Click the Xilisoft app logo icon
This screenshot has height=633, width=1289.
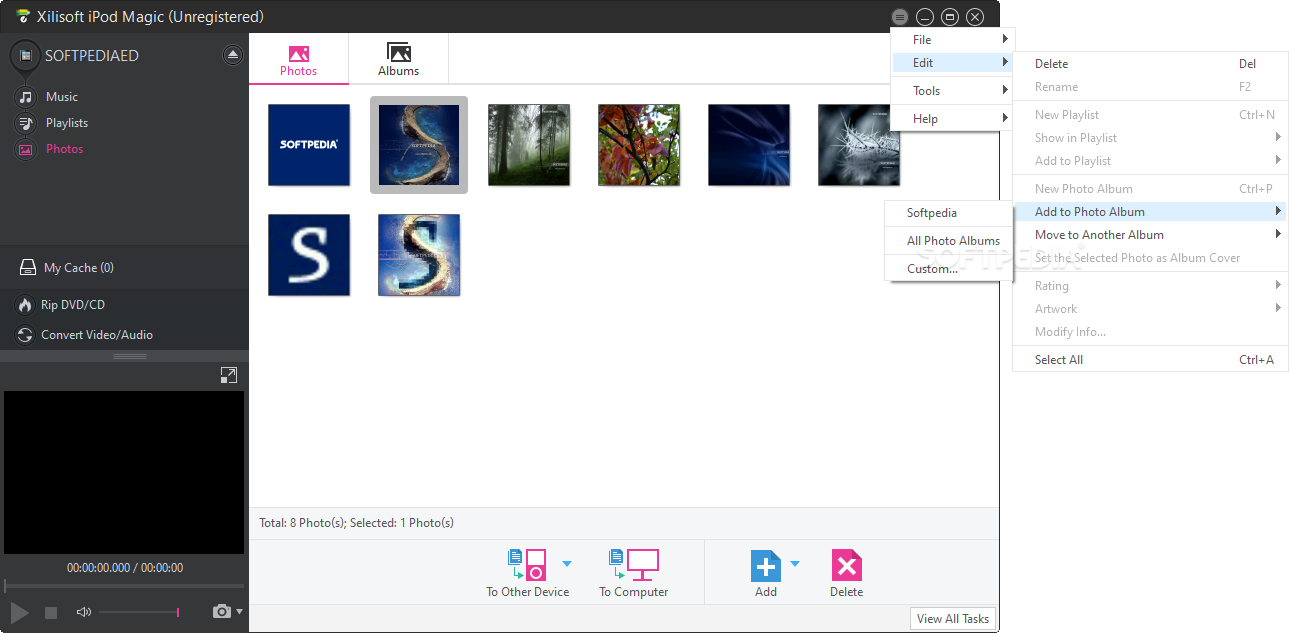click(23, 17)
